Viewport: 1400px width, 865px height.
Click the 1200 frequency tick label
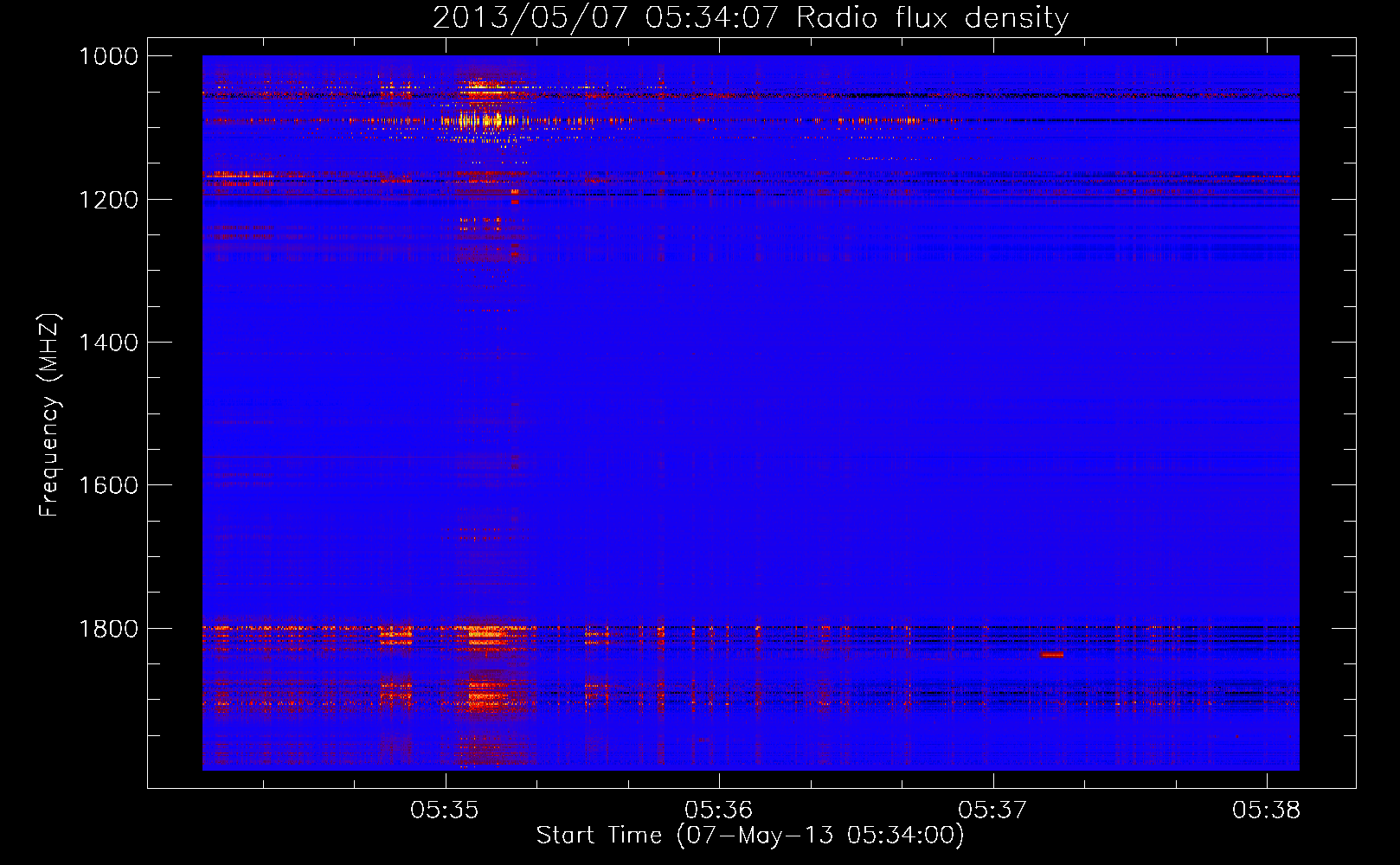click(x=108, y=200)
